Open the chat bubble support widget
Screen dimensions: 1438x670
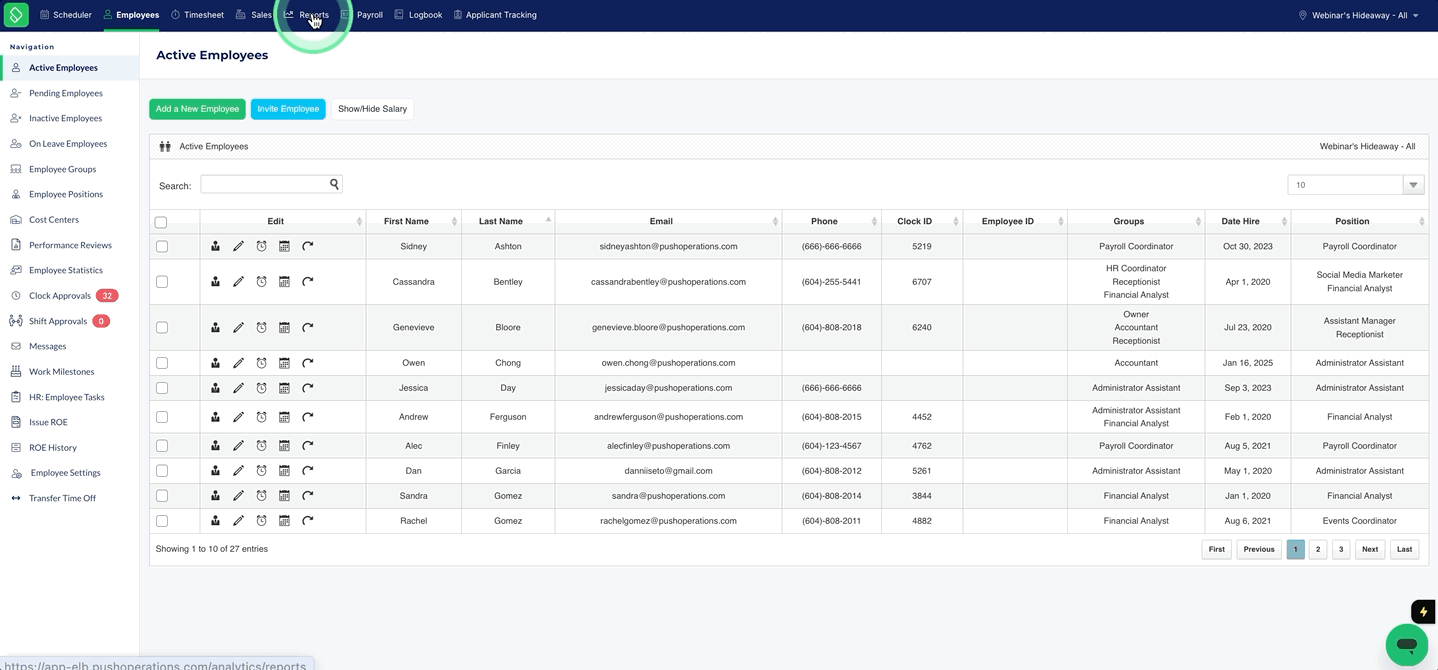point(1406,645)
